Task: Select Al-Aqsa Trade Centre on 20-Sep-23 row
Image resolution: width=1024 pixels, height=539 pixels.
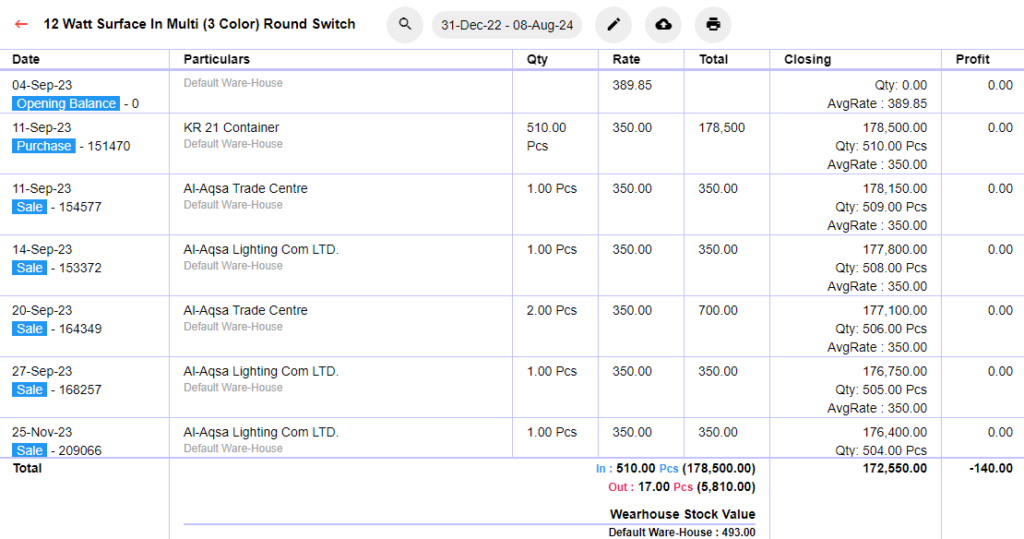Action: [246, 310]
